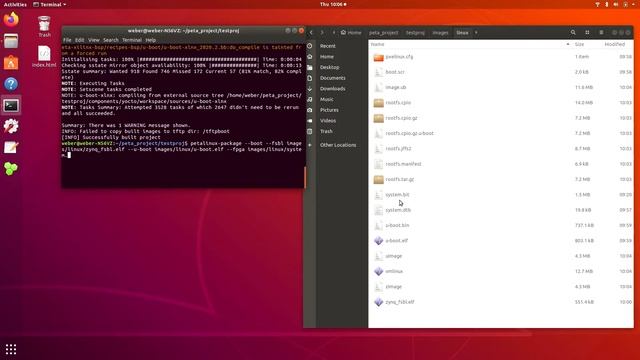The height and width of the screenshot is (360, 640).
Task: Open the green clover dock app
Action: click(x=11, y=169)
